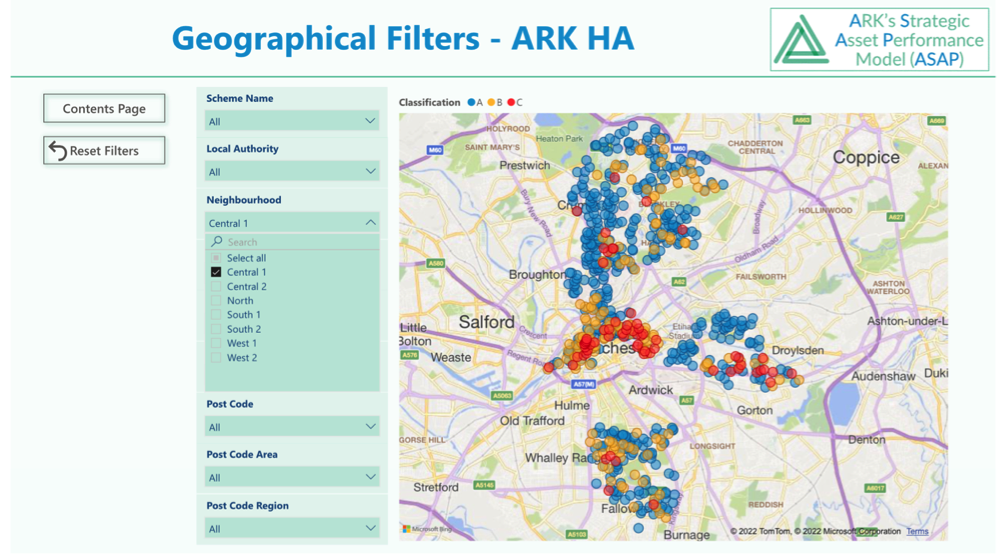This screenshot has height=554, width=1007.
Task: Click the Reset Filters undo arrow icon
Action: pyautogui.click(x=58, y=151)
